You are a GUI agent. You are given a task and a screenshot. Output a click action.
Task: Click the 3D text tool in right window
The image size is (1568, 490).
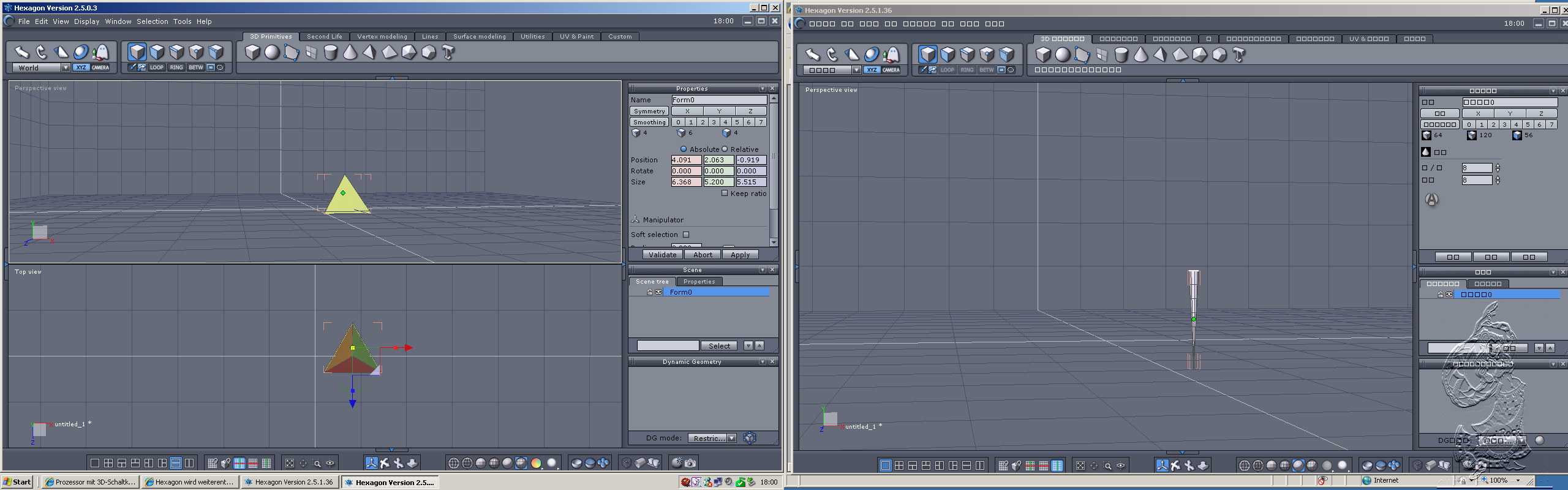[1239, 55]
